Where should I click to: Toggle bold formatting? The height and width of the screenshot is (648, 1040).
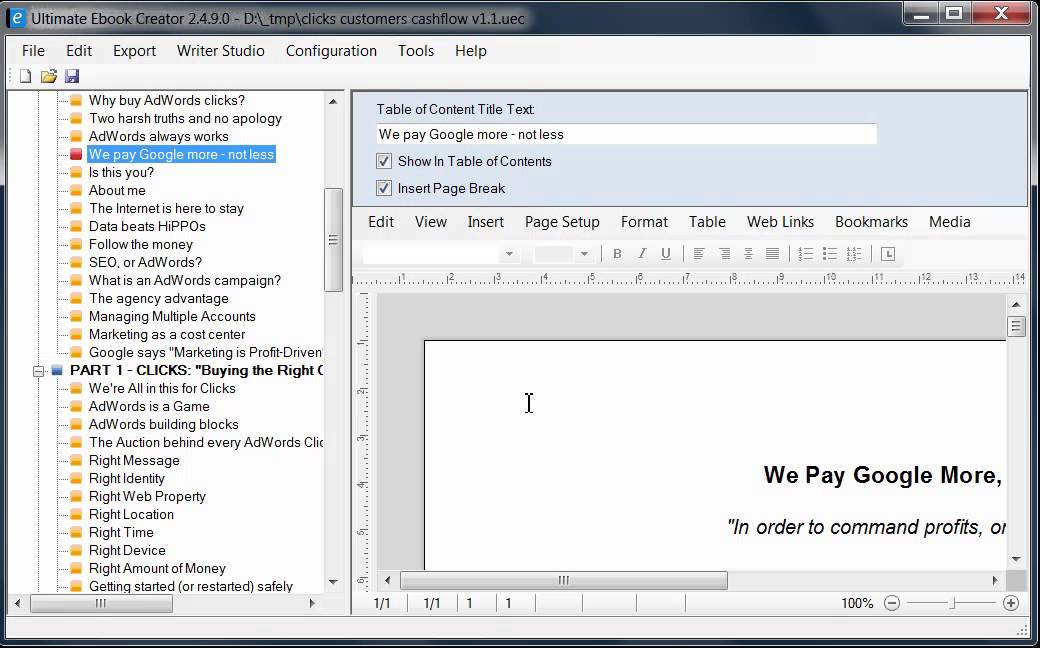[x=617, y=253]
